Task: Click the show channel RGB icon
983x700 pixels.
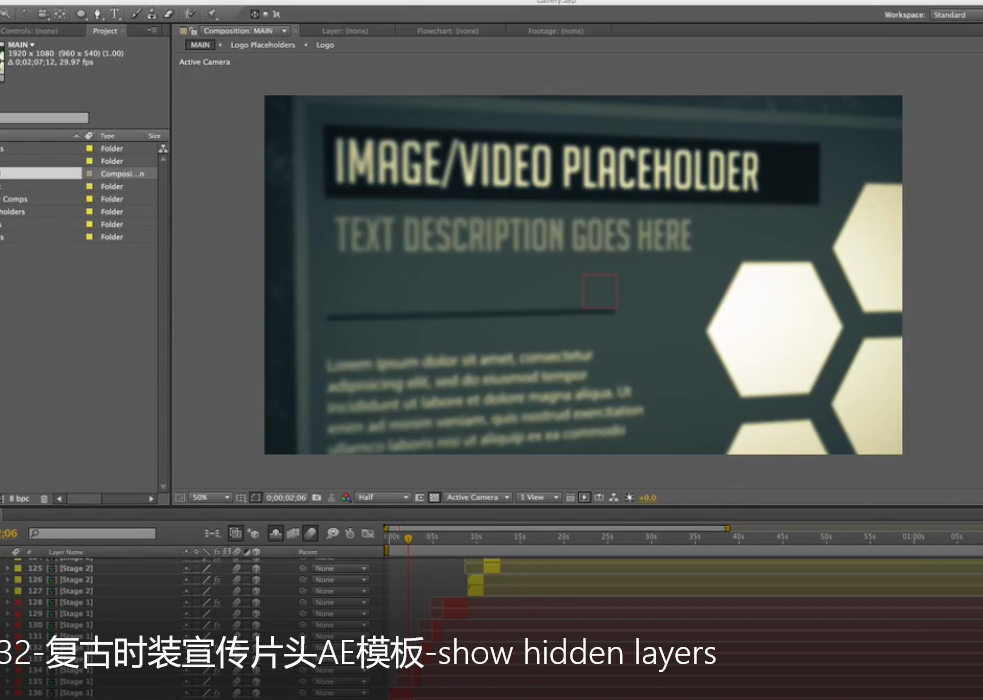Action: (346, 497)
